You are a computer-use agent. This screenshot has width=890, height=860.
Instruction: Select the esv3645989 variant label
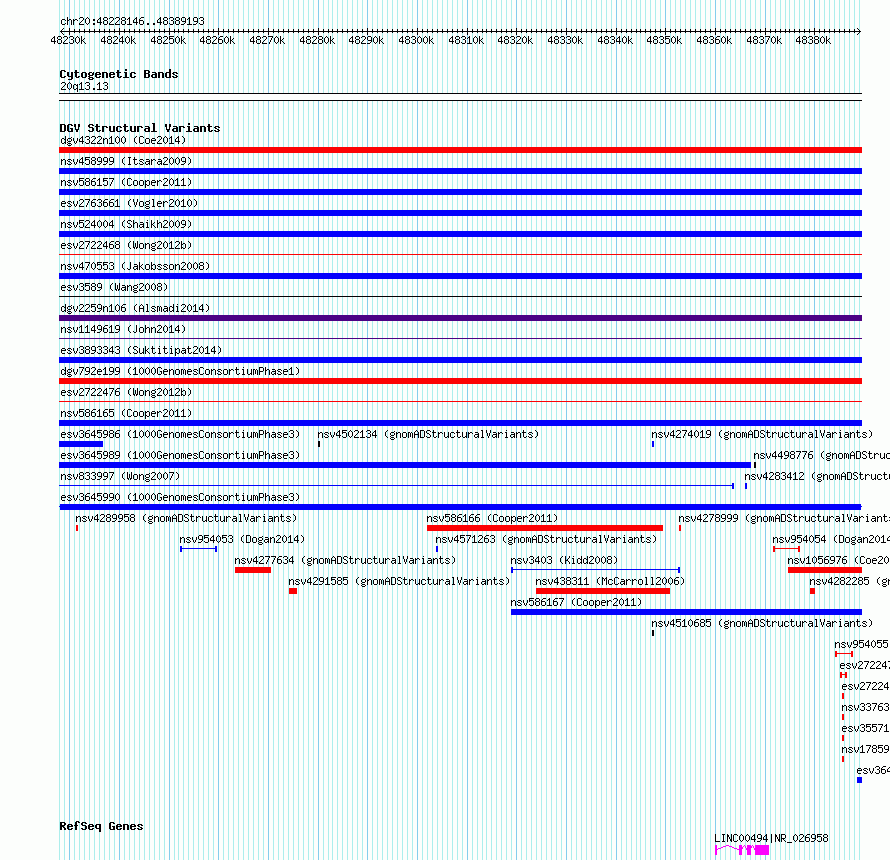tap(180, 455)
